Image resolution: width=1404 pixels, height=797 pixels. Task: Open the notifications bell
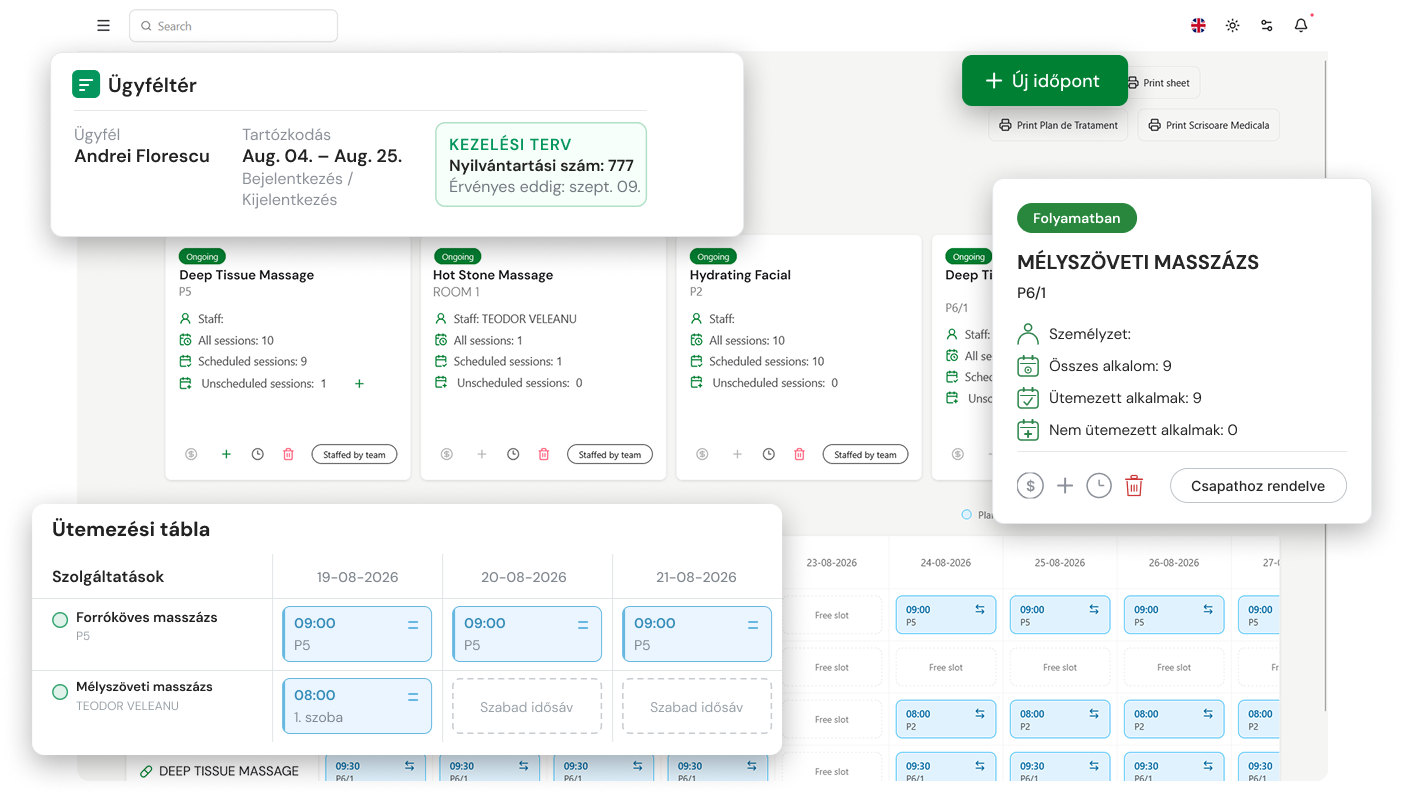[x=1300, y=26]
